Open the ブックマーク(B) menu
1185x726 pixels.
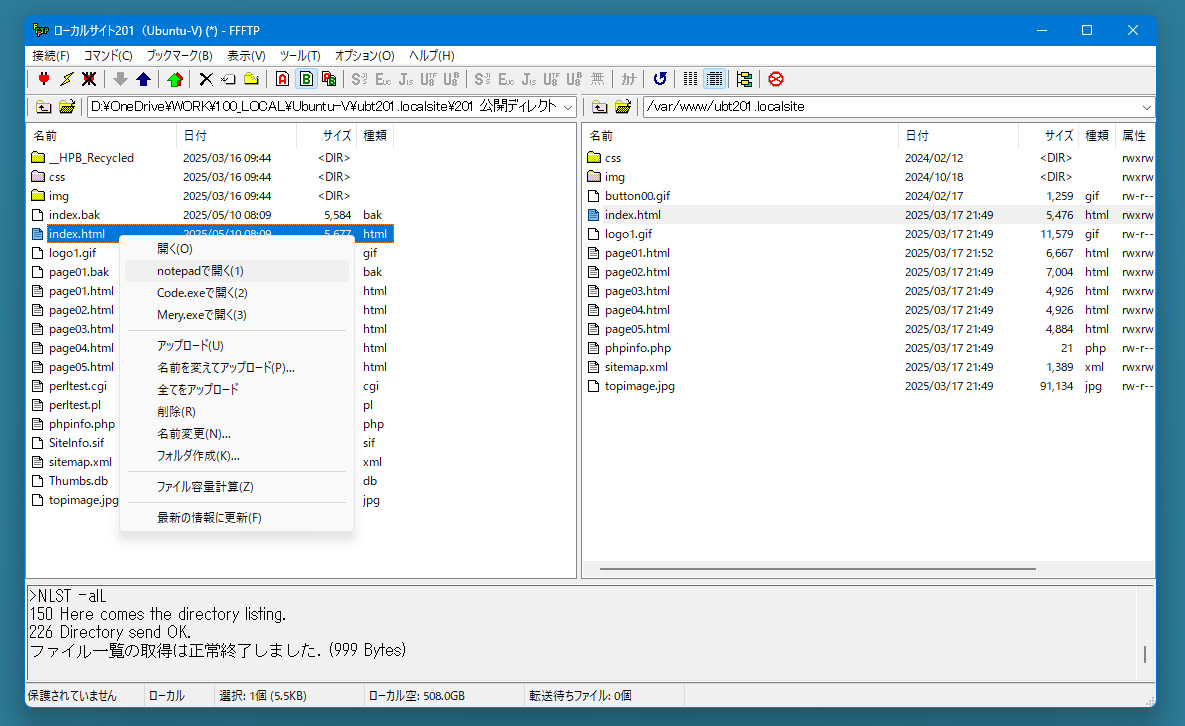[x=179, y=55]
